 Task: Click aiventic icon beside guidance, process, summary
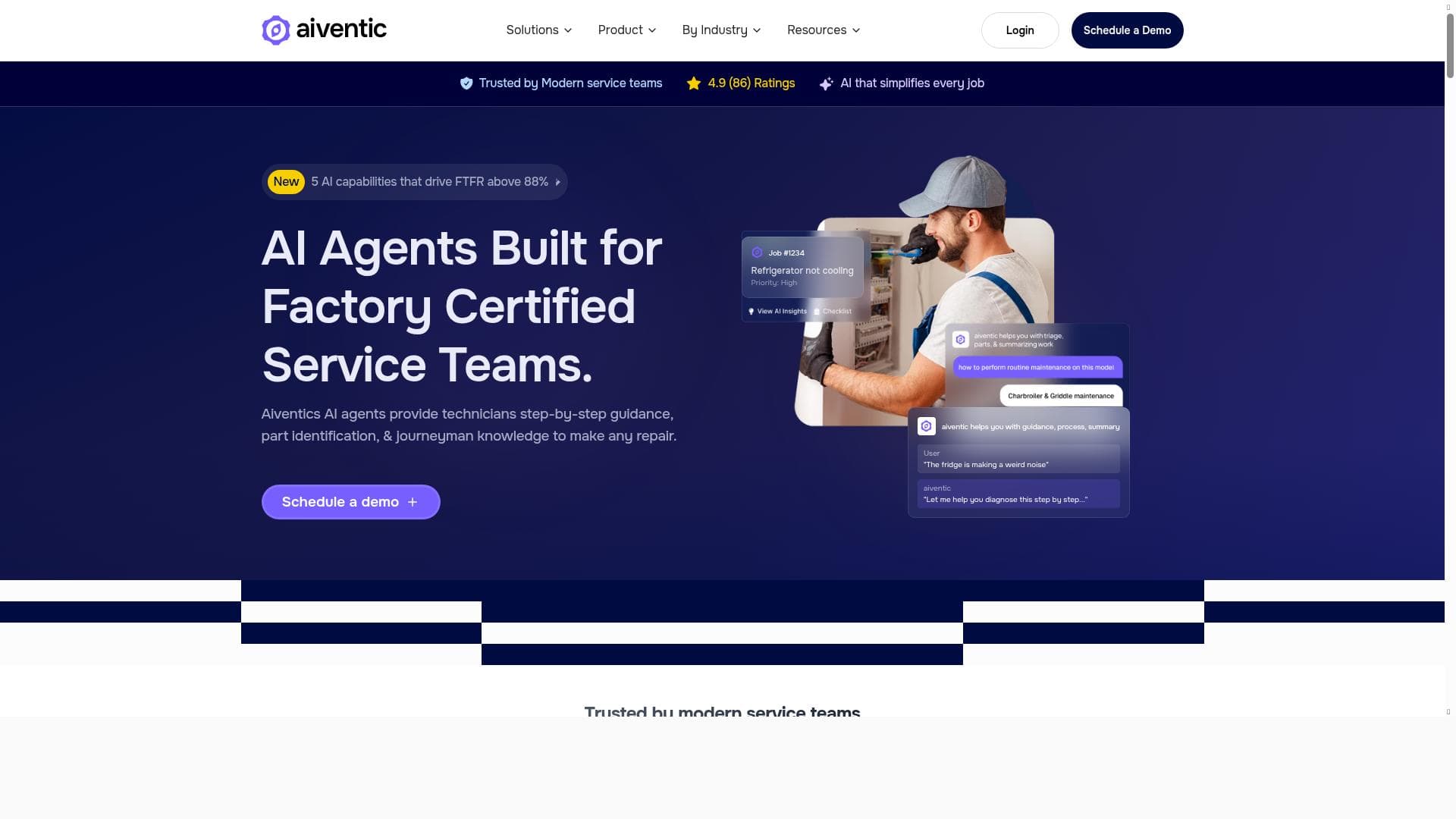tap(926, 426)
